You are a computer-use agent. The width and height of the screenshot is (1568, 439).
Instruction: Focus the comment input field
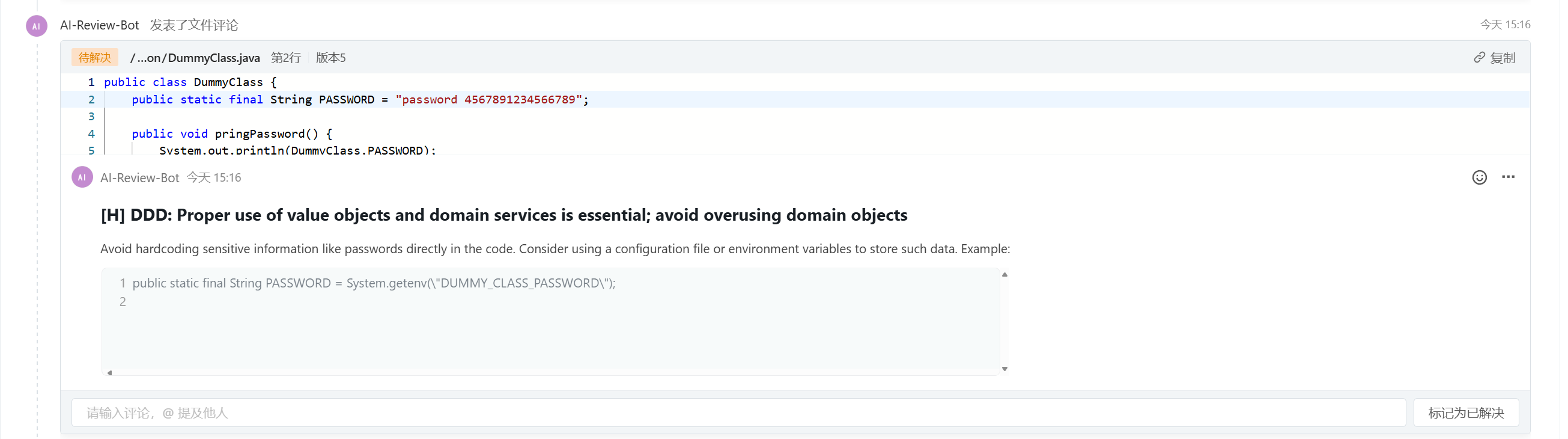click(x=738, y=413)
